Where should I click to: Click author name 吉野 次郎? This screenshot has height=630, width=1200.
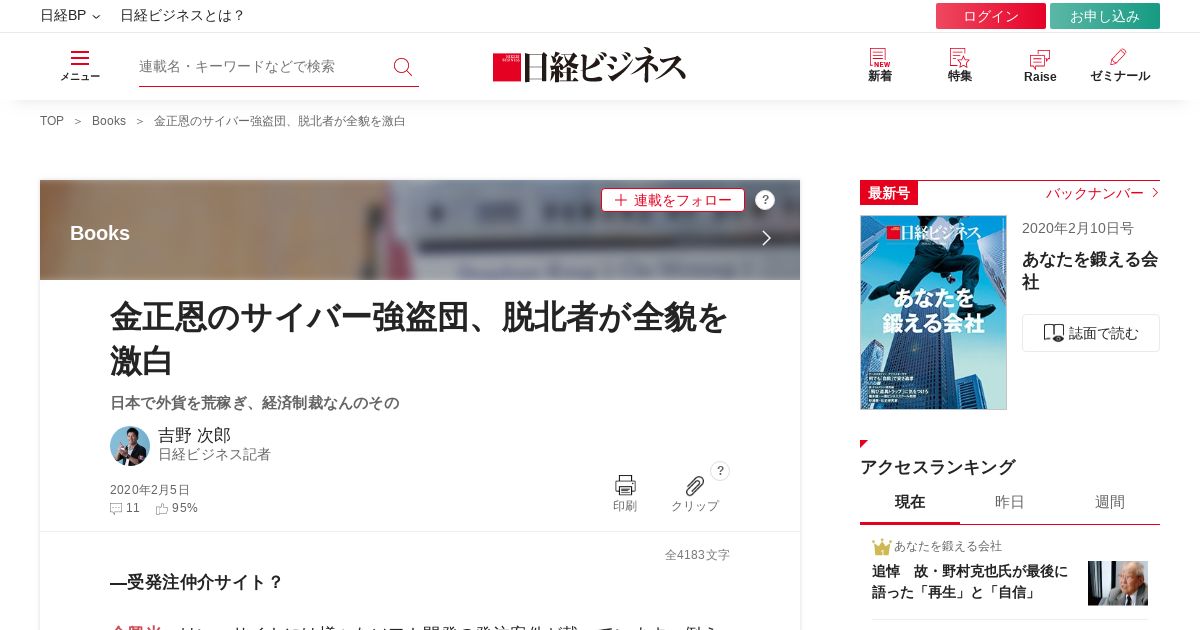tap(195, 435)
